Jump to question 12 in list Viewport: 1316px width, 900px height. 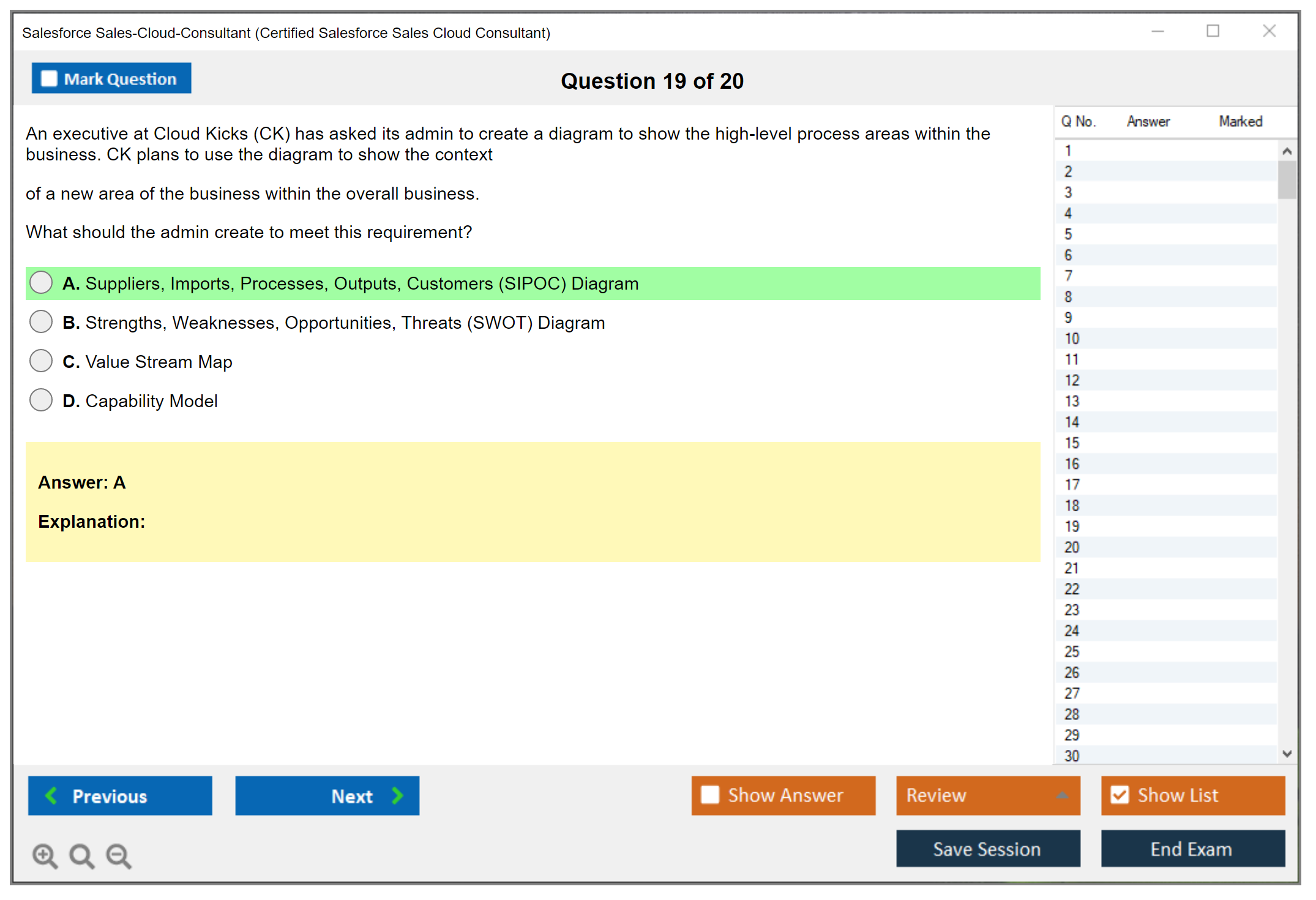(x=1072, y=380)
